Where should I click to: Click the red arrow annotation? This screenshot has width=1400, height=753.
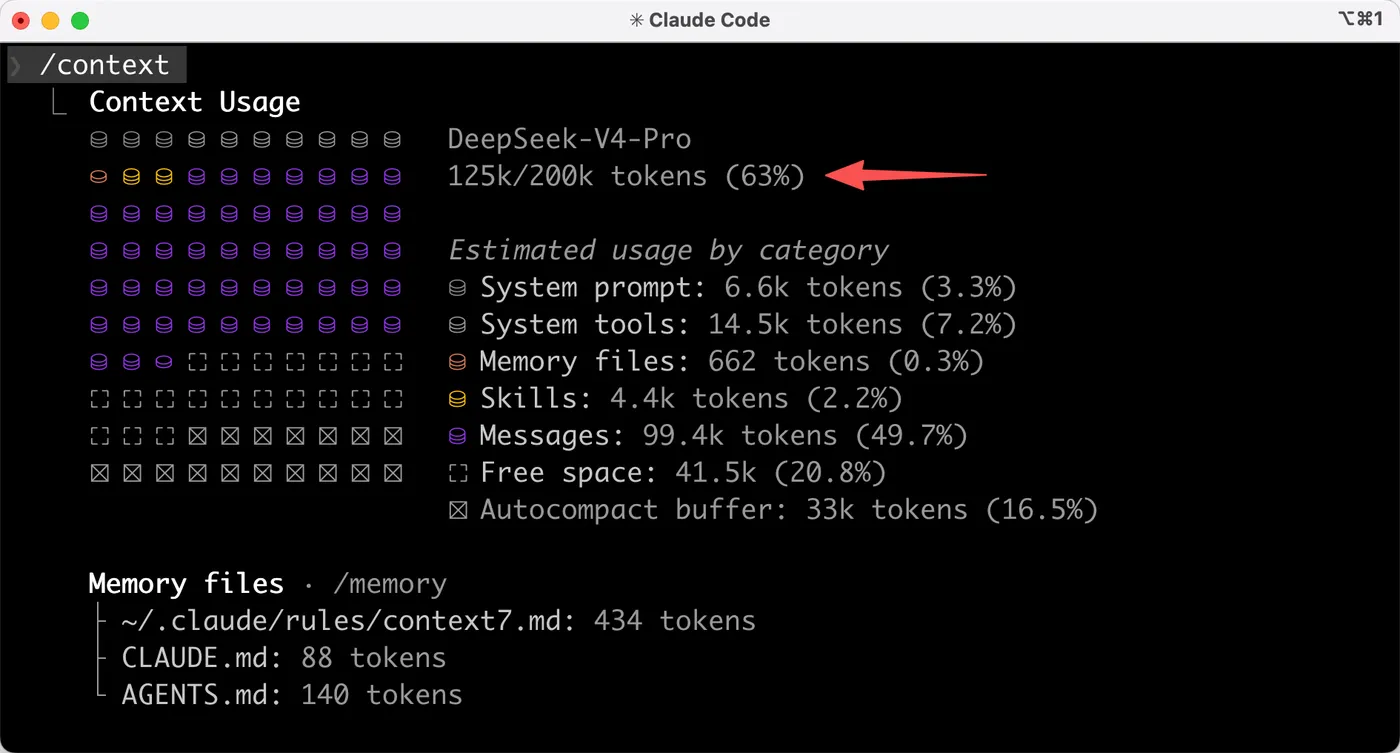(911, 174)
